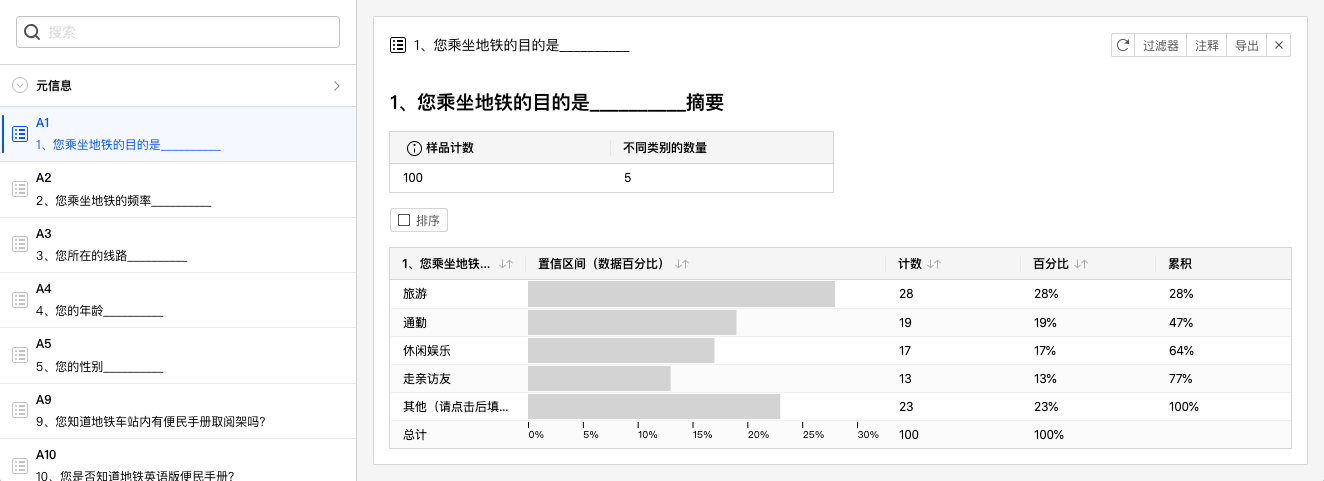Sort by the 计数 column arrows
Image resolution: width=1324 pixels, height=481 pixels.
pos(934,264)
